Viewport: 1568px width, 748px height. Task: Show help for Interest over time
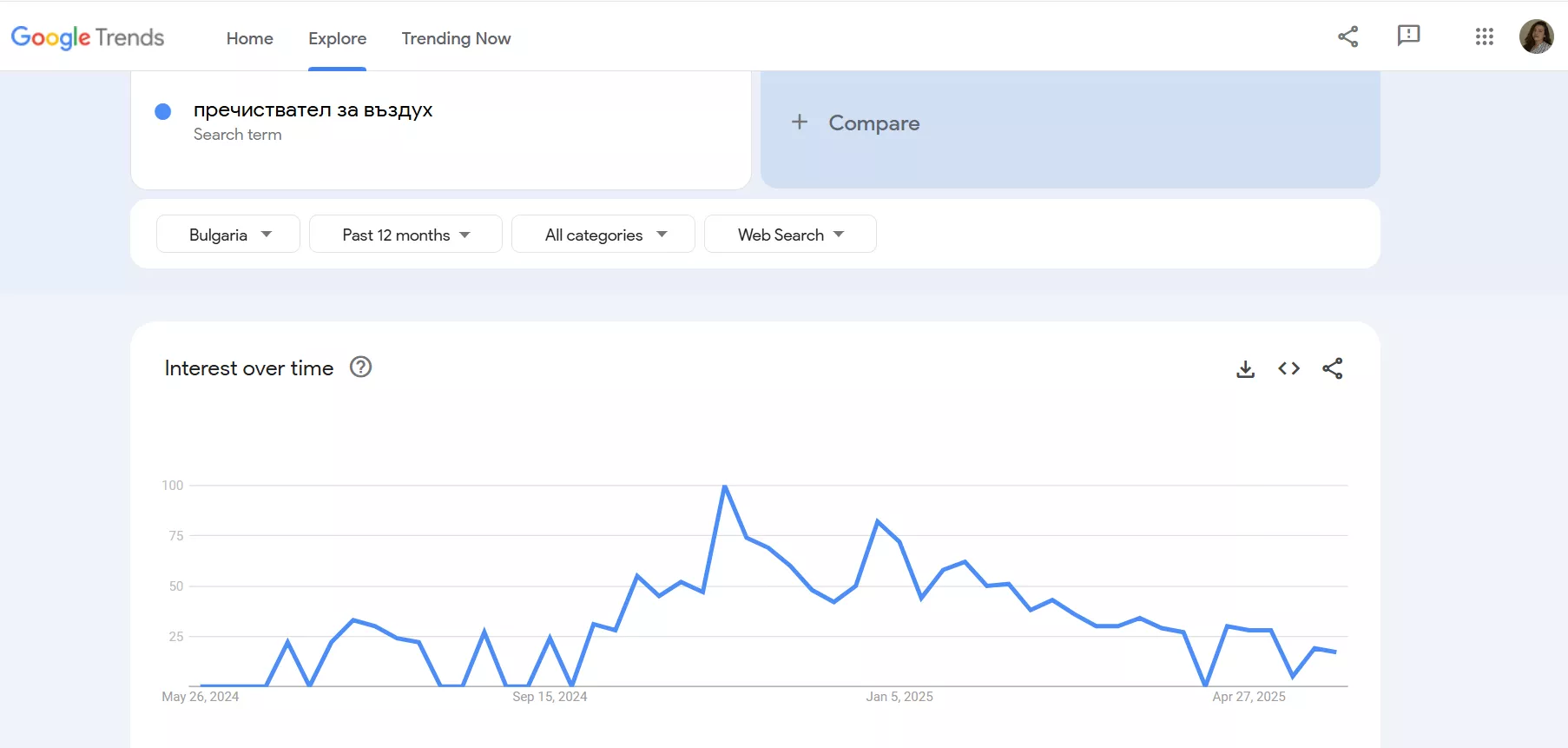coord(360,367)
